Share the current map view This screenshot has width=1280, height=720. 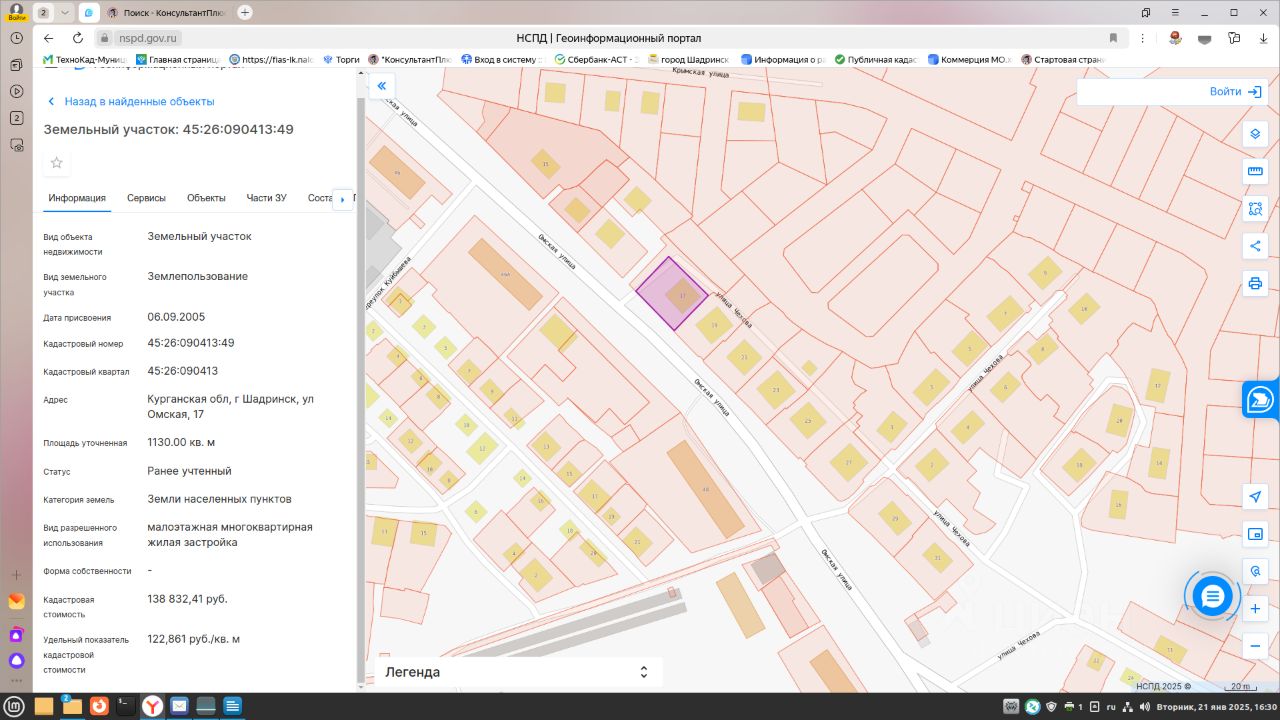point(1255,246)
